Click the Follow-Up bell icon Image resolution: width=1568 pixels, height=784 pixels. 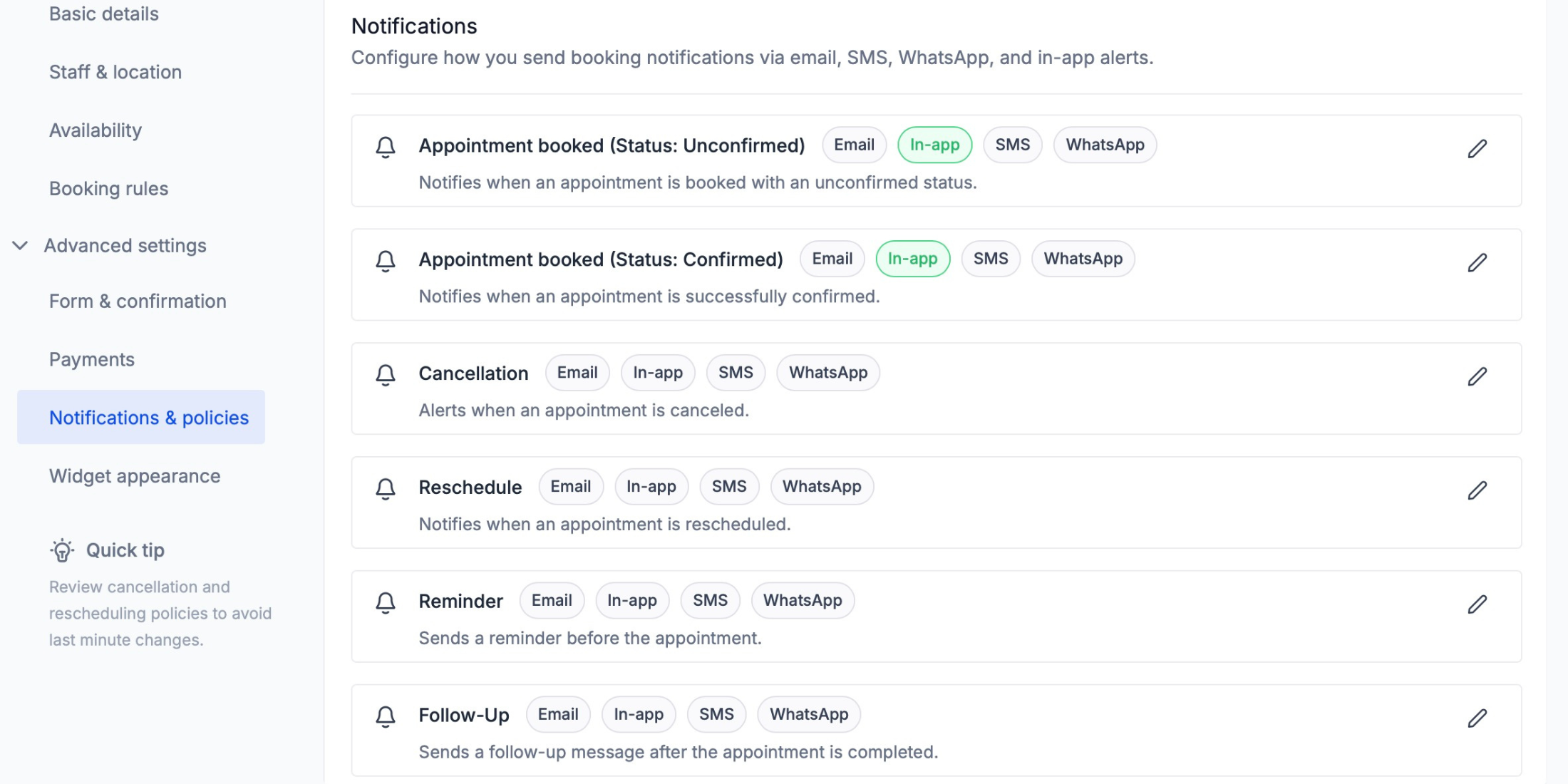pos(386,716)
